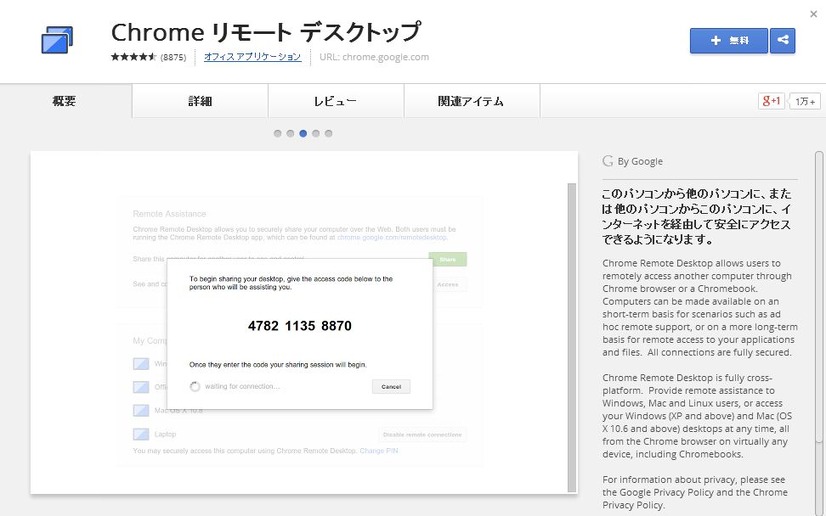Click the Change PIN link in screenshot
The height and width of the screenshot is (516, 826).
(x=379, y=451)
